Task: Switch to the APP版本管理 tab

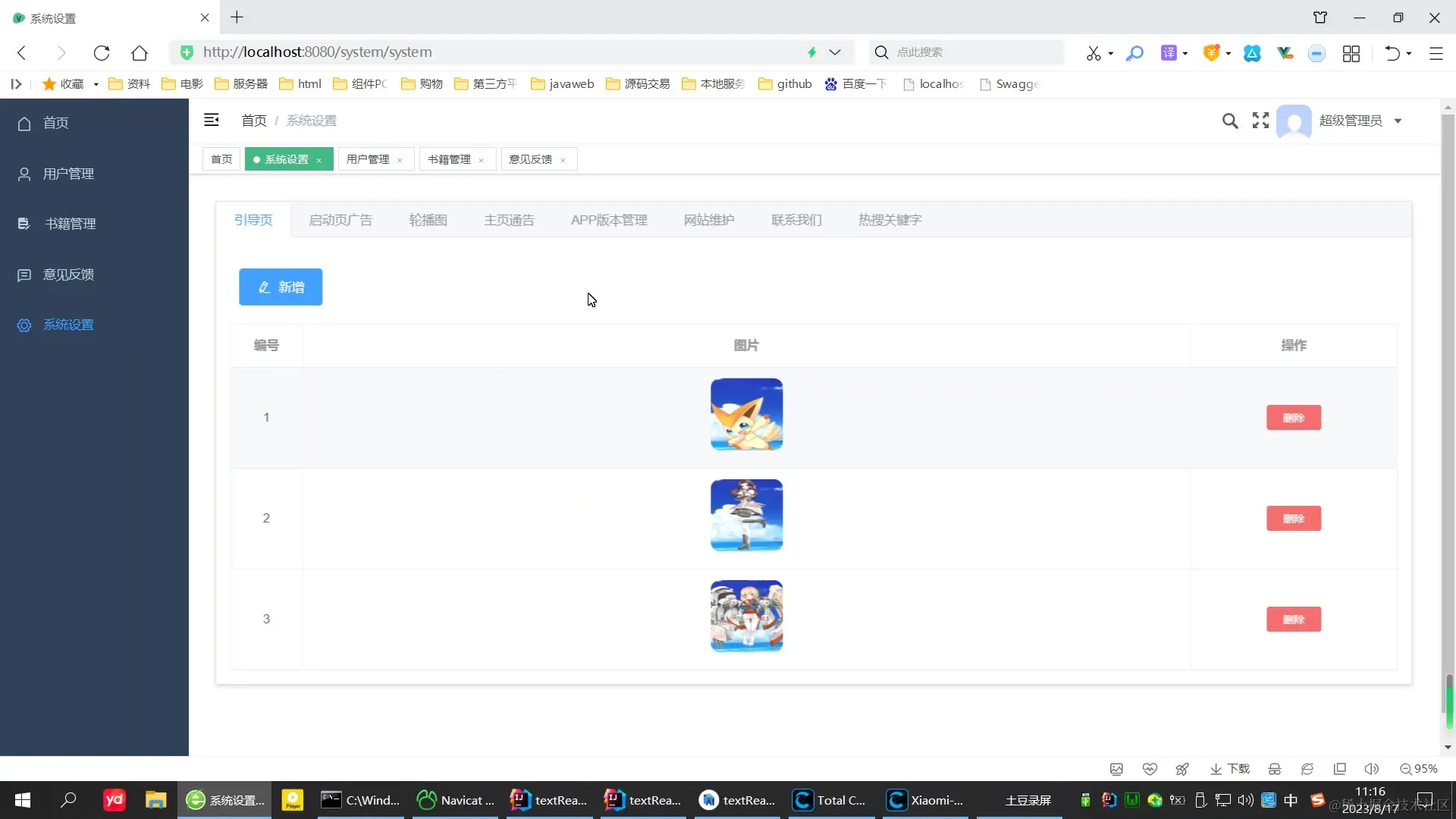Action: click(609, 220)
